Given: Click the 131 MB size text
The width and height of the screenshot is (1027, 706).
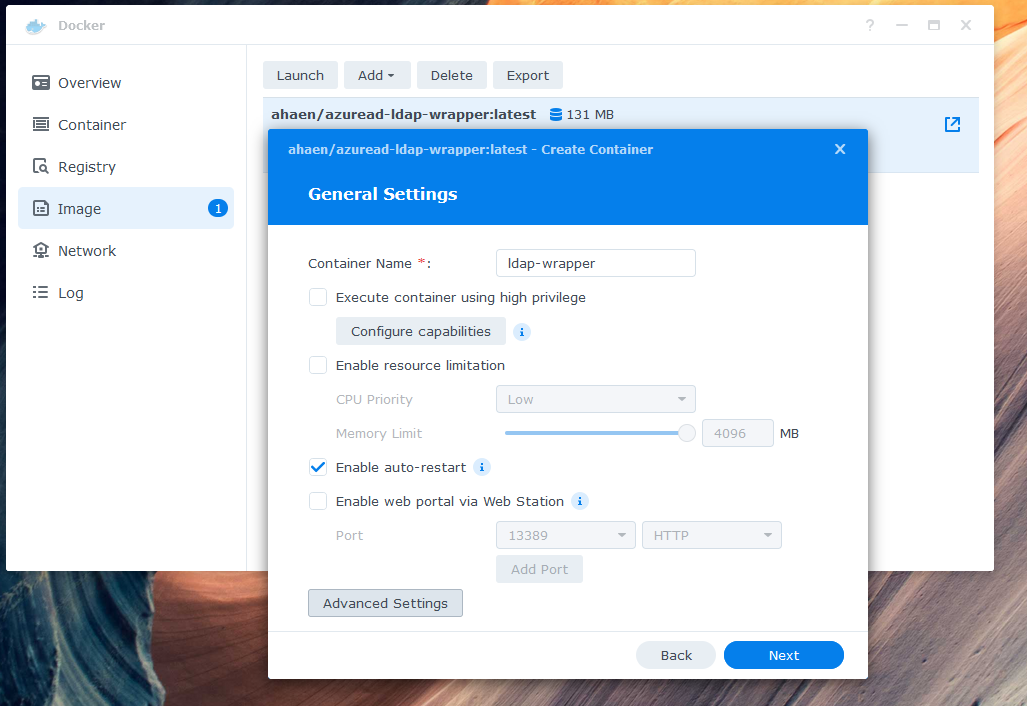Looking at the screenshot, I should click(x=590, y=115).
